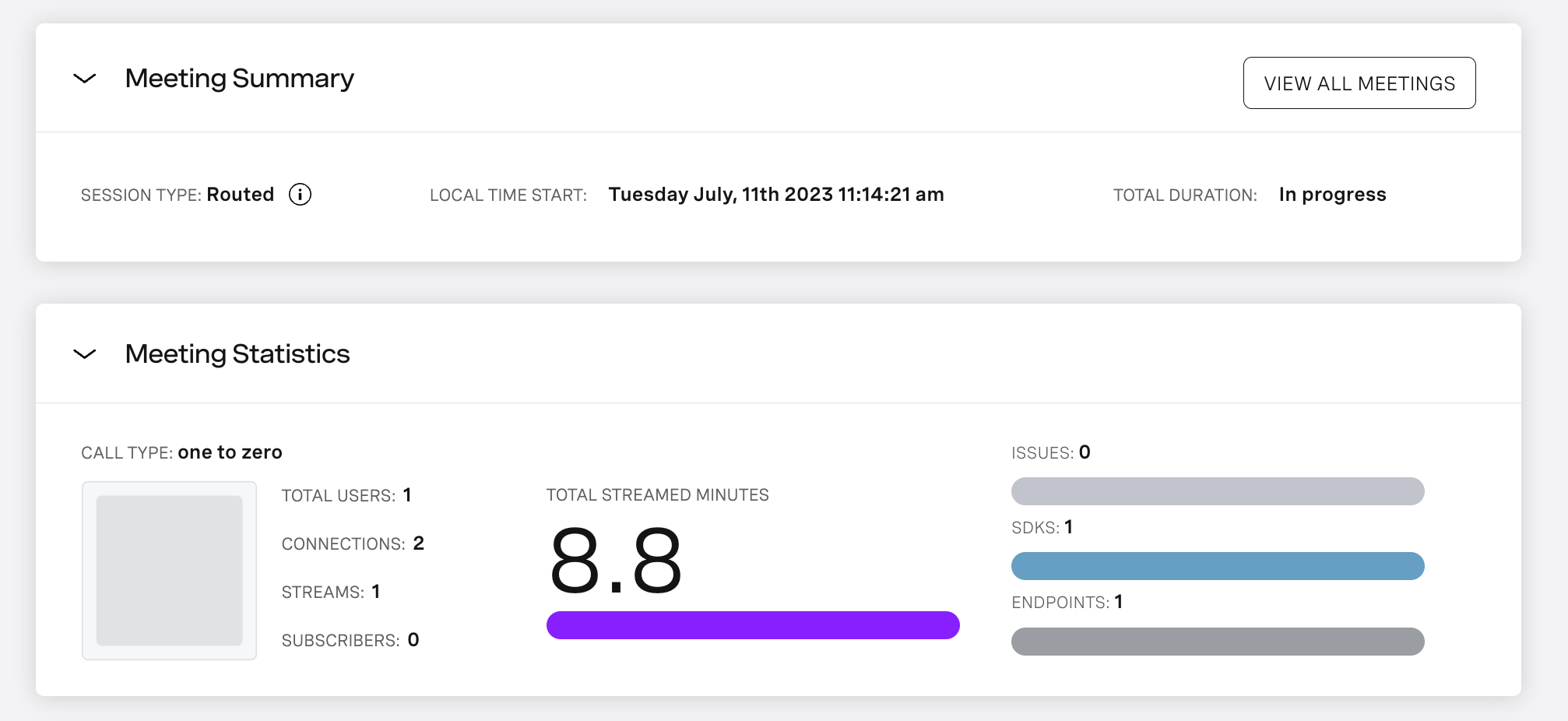Click the In progress duration status

1332,195
